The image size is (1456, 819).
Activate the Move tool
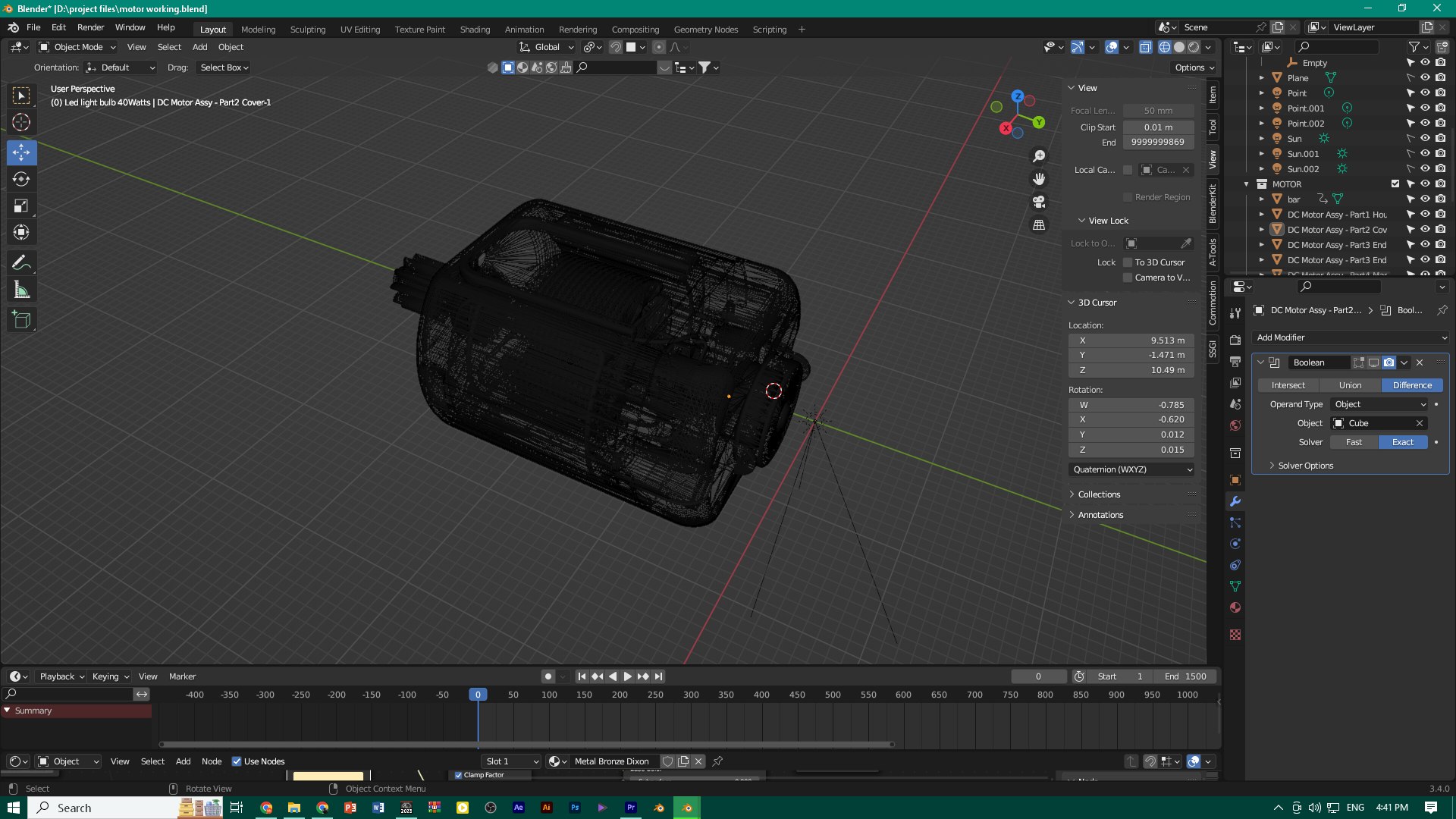point(21,152)
